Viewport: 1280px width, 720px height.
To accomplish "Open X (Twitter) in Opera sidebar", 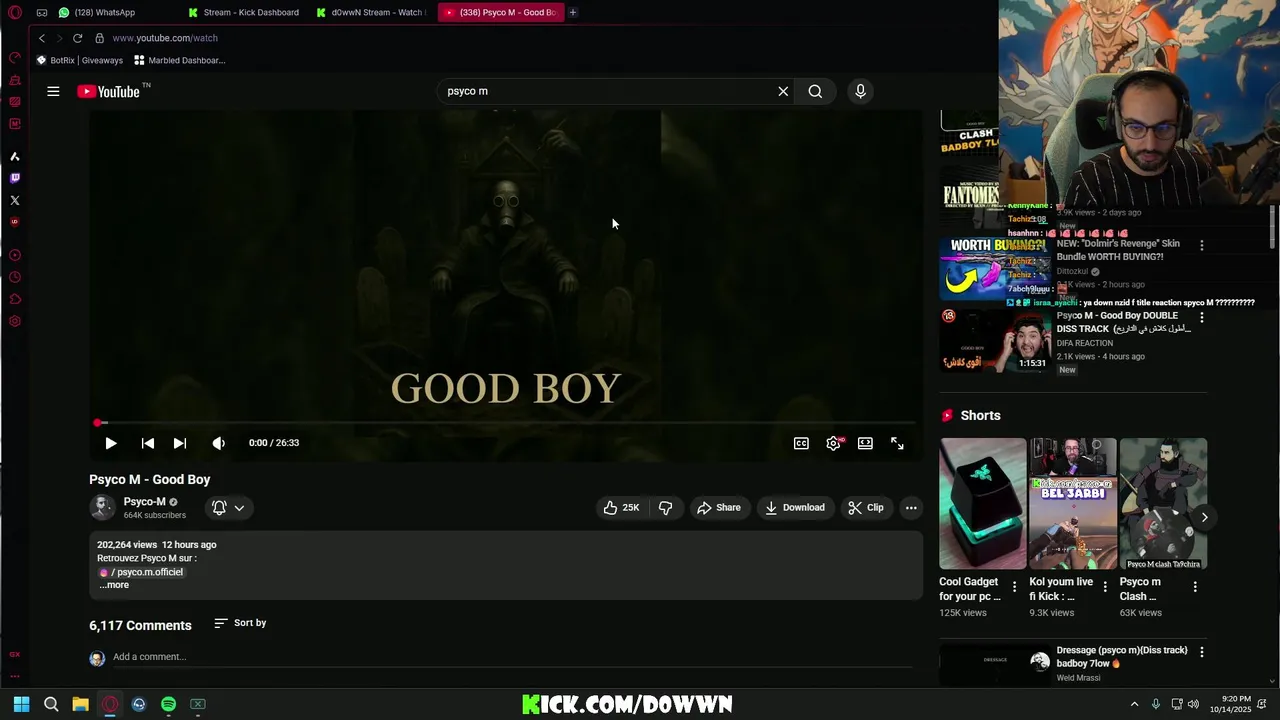I will point(14,200).
